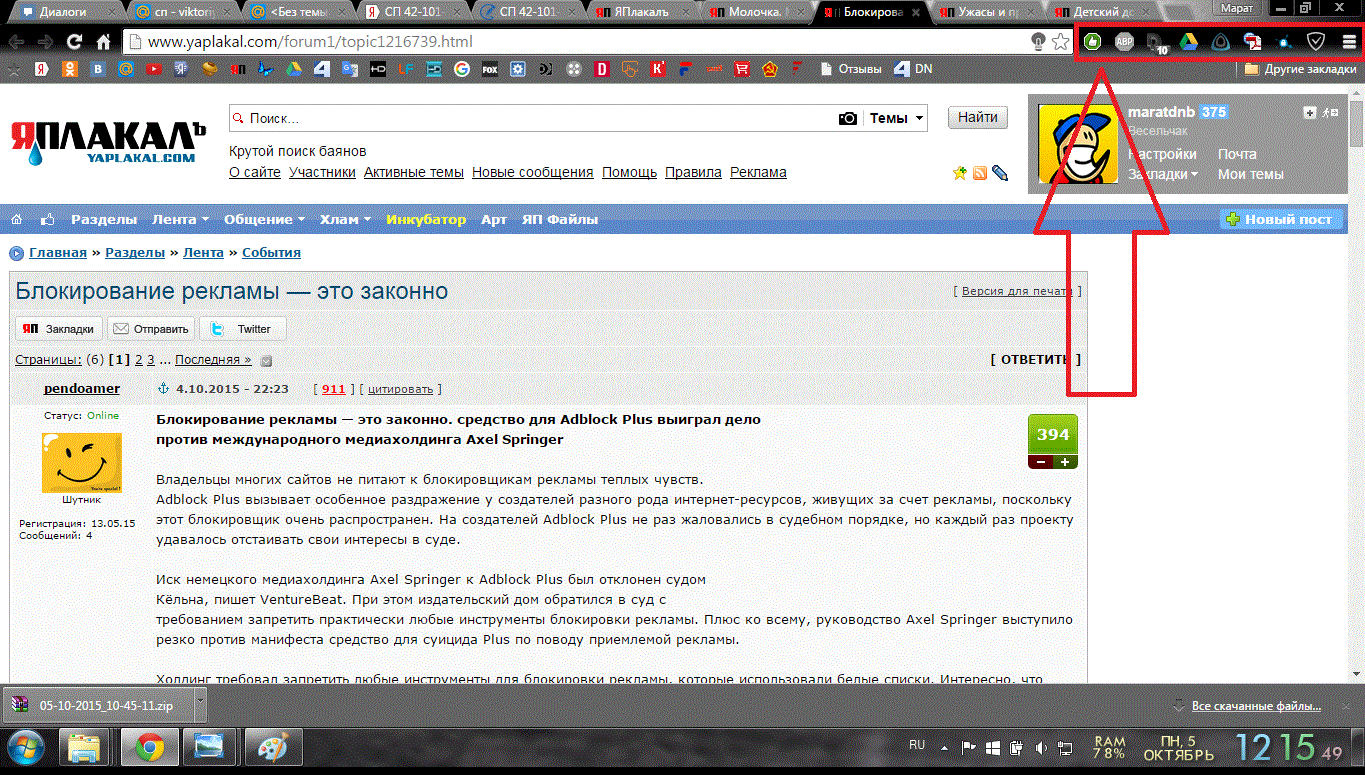The height and width of the screenshot is (775, 1365).
Task: Open the FOX bookmark icon
Action: pos(490,70)
